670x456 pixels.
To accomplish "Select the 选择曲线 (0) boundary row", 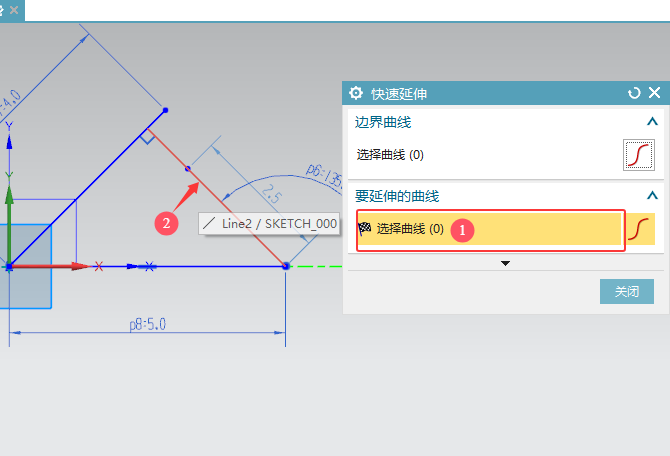I will pyautogui.click(x=390, y=155).
